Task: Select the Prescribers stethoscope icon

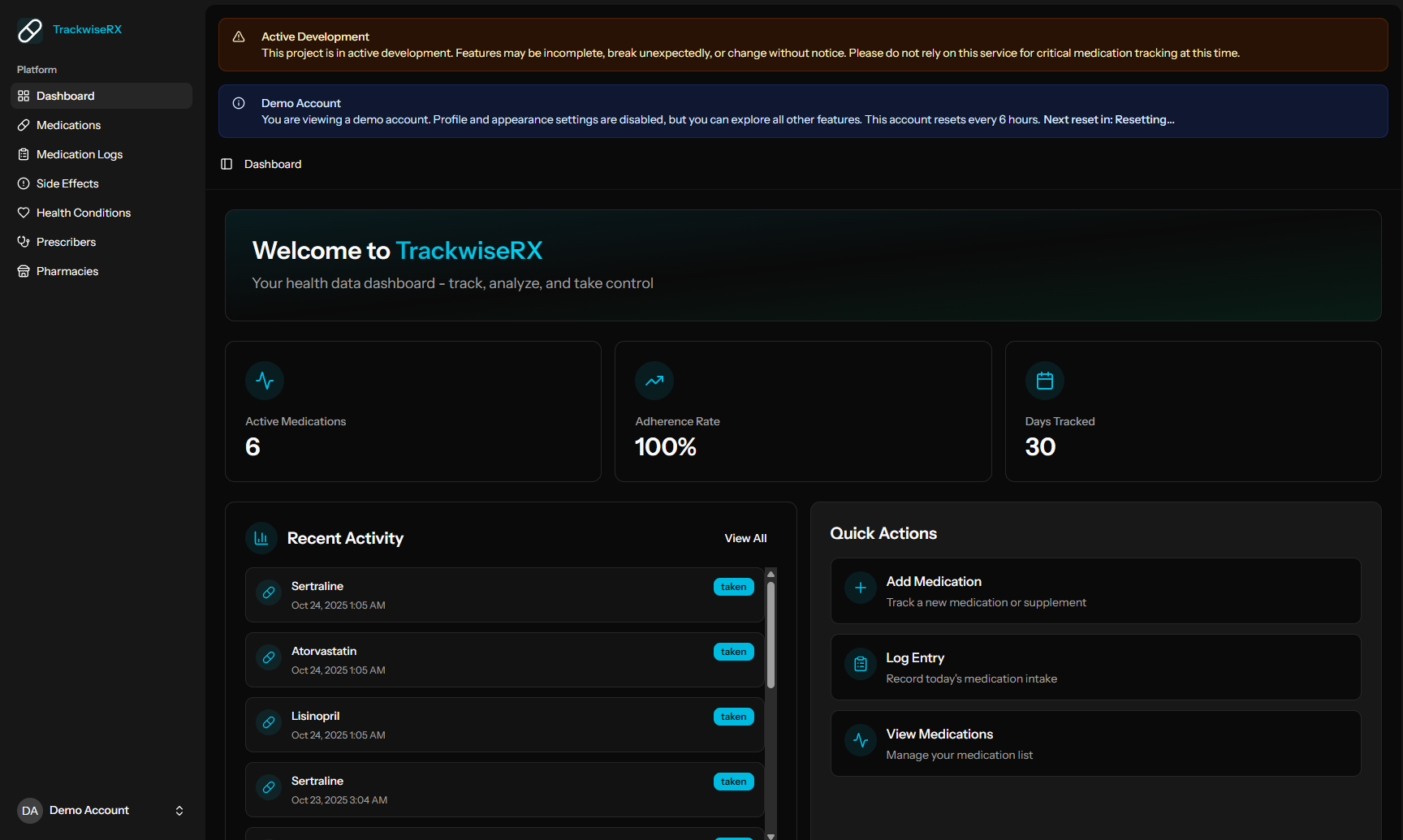Action: [24, 242]
